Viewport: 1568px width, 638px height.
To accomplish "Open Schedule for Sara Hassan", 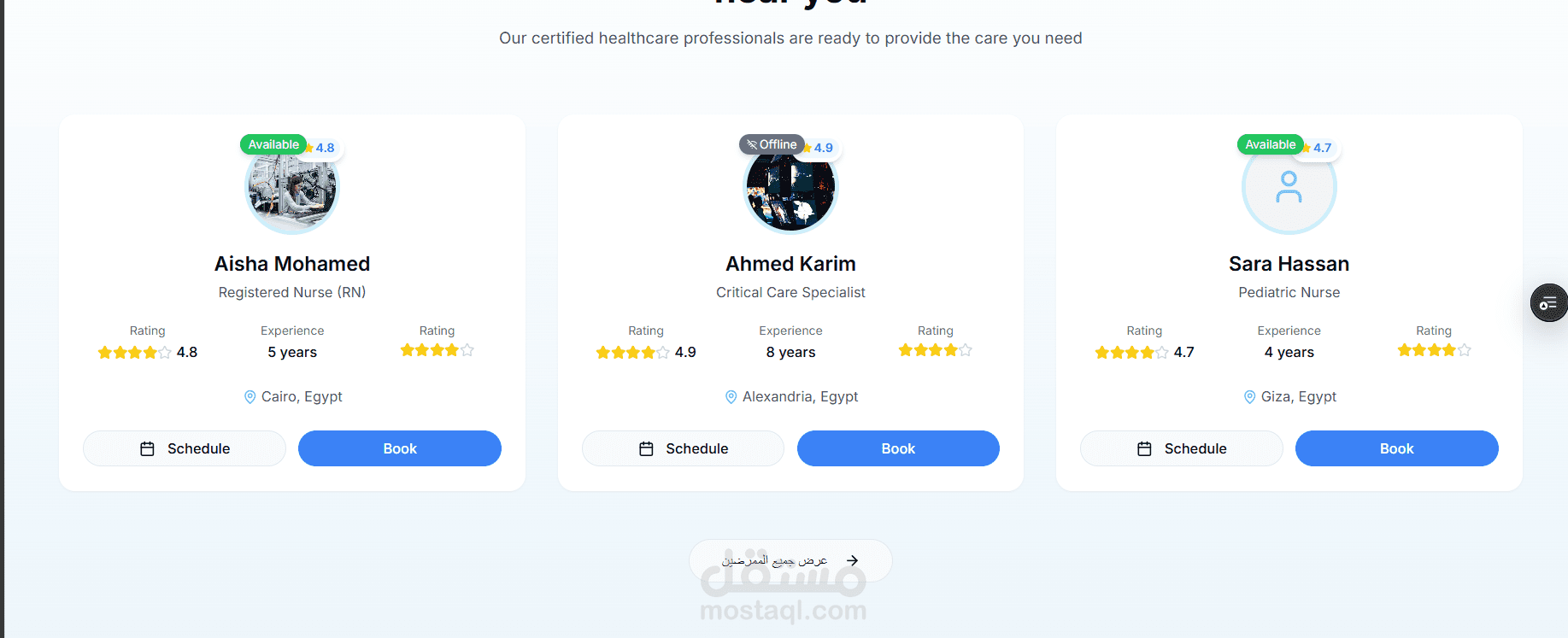I will (x=1182, y=448).
